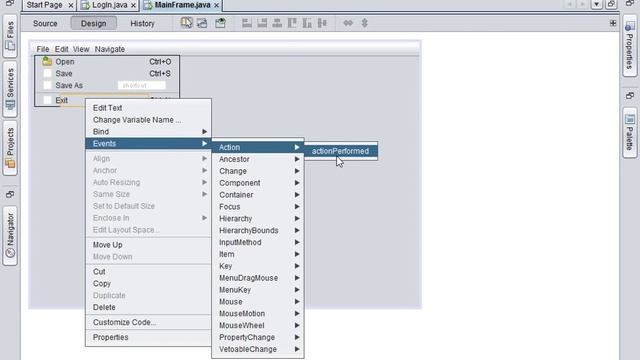Toggle Change Vertical Resizability icon
The image size is (640, 360).
(364, 23)
